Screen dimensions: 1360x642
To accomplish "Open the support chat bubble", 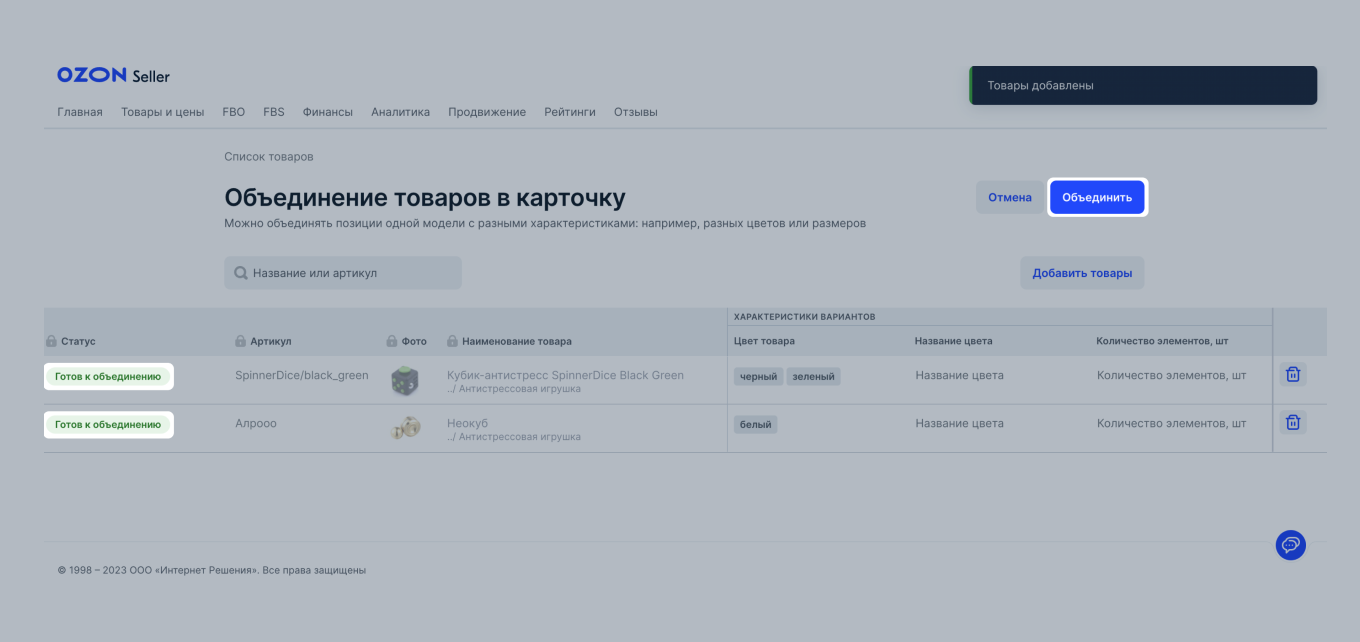I will pyautogui.click(x=1290, y=545).
